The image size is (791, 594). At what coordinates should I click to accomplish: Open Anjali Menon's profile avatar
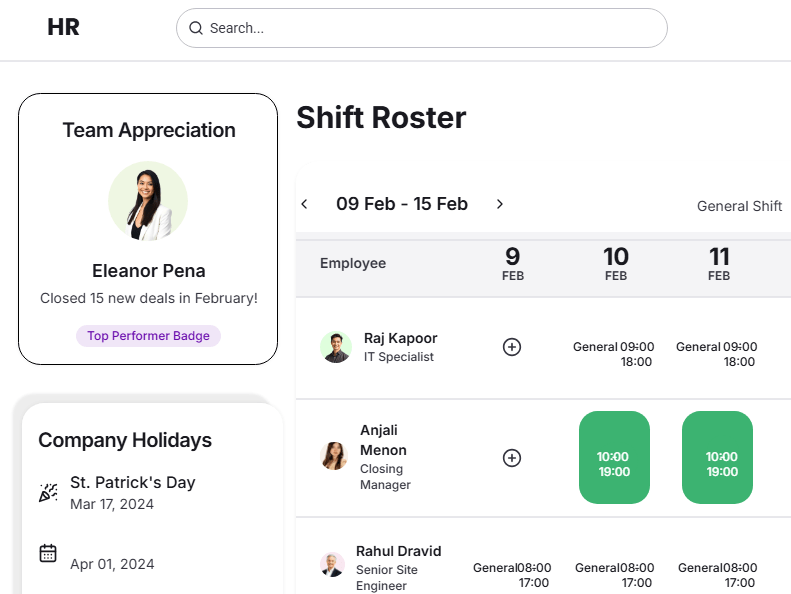coord(334,456)
